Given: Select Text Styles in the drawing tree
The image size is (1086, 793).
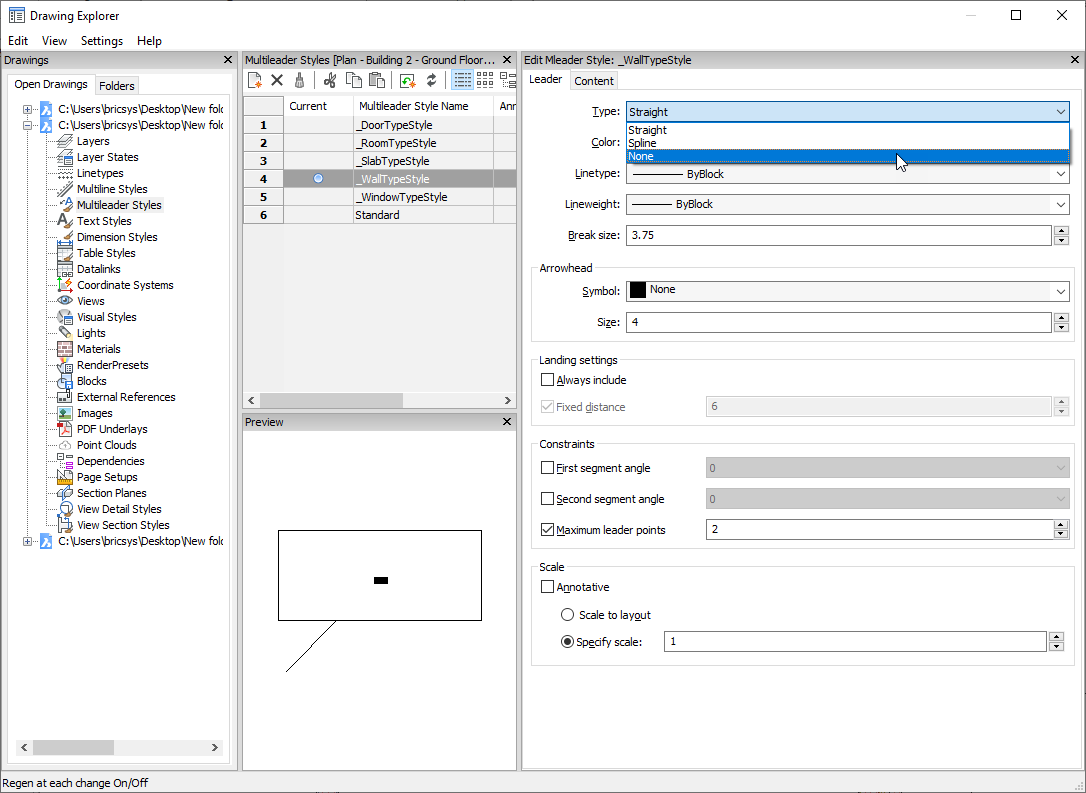Looking at the screenshot, I should [104, 221].
